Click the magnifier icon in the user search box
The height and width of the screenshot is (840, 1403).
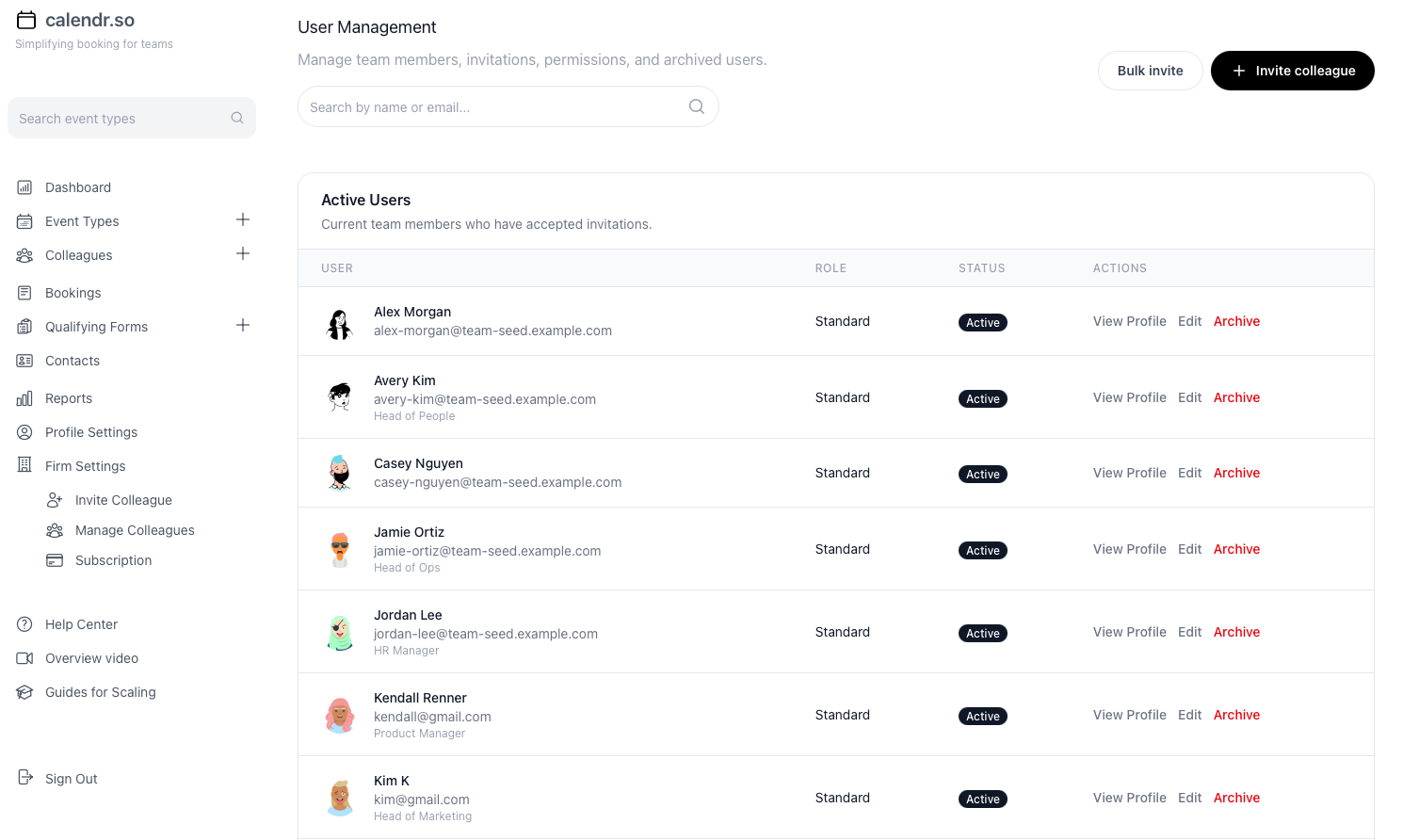pos(697,106)
